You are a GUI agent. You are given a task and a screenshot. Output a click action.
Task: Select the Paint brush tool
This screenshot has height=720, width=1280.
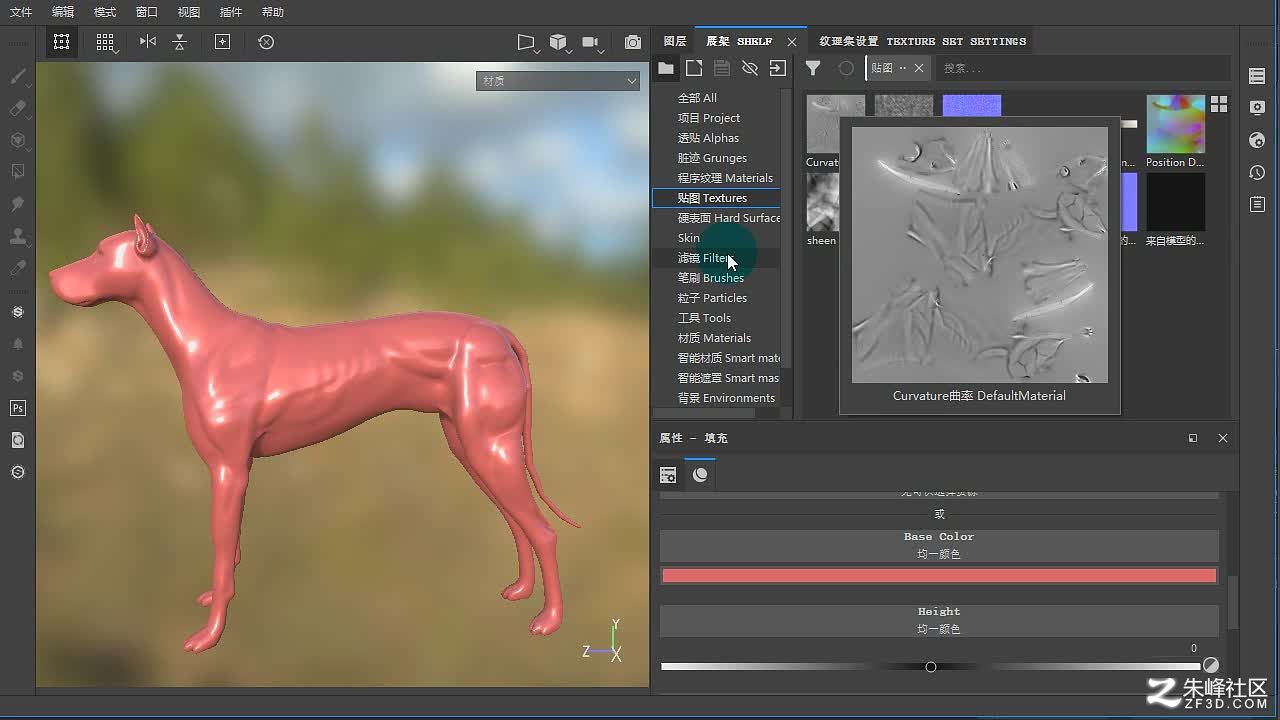(x=18, y=76)
